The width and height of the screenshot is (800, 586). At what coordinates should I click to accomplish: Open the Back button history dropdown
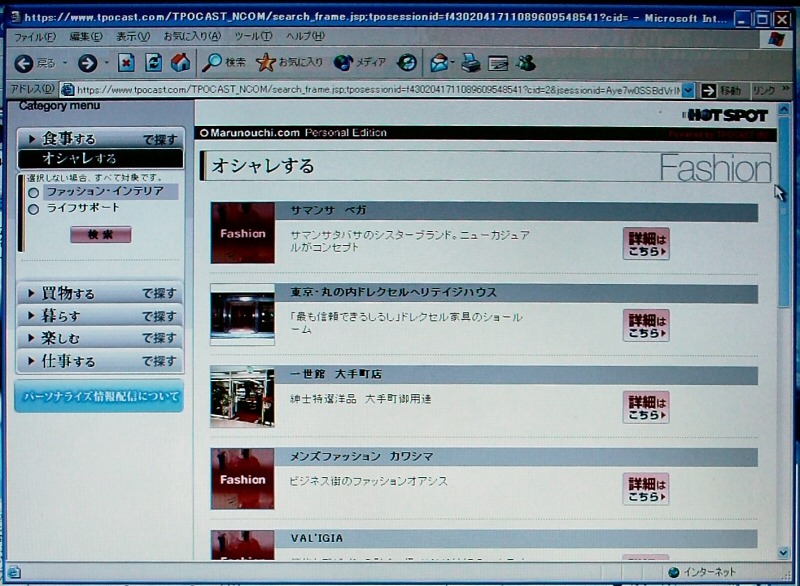click(x=65, y=63)
